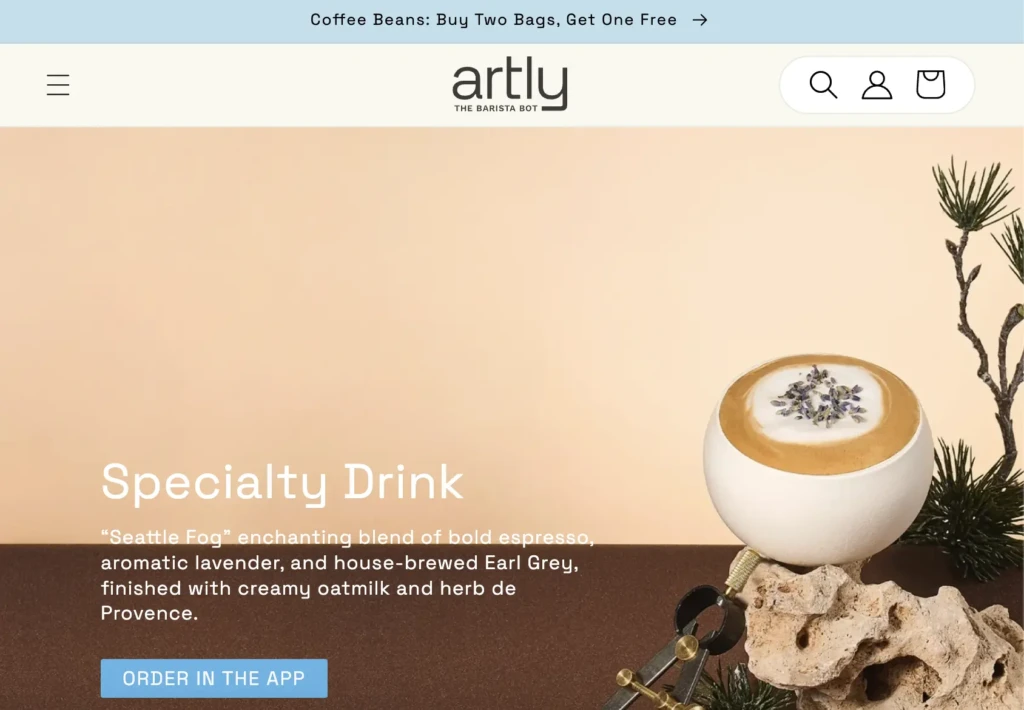Click the arrow in the announcement bar

click(x=700, y=20)
